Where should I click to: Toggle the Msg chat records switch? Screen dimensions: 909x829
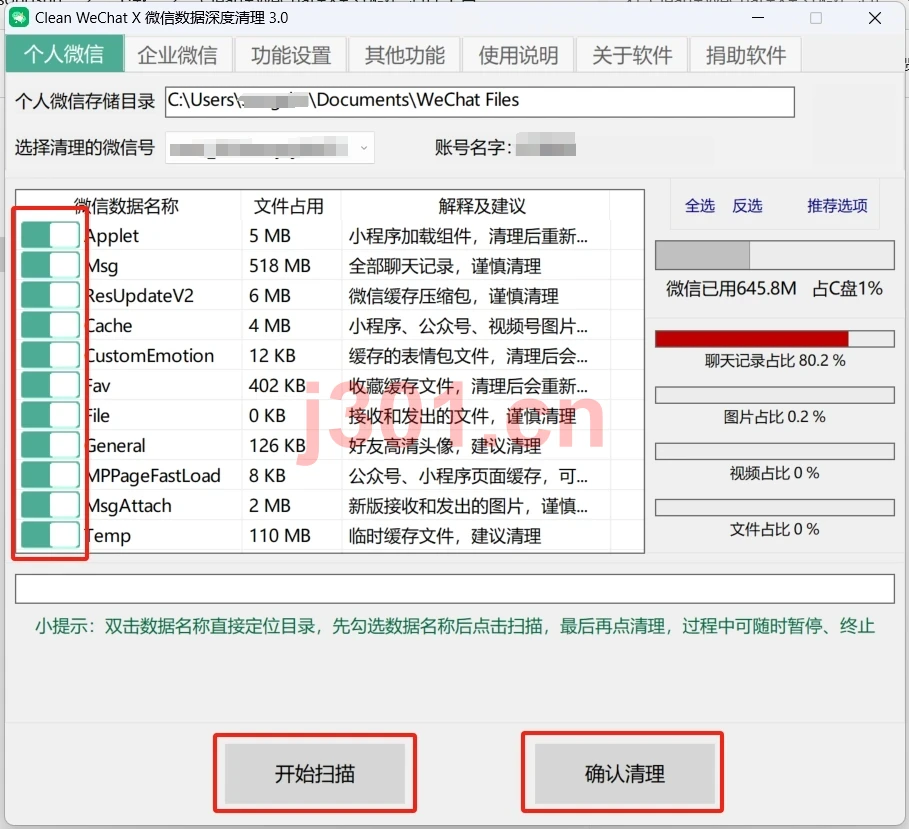point(50,266)
